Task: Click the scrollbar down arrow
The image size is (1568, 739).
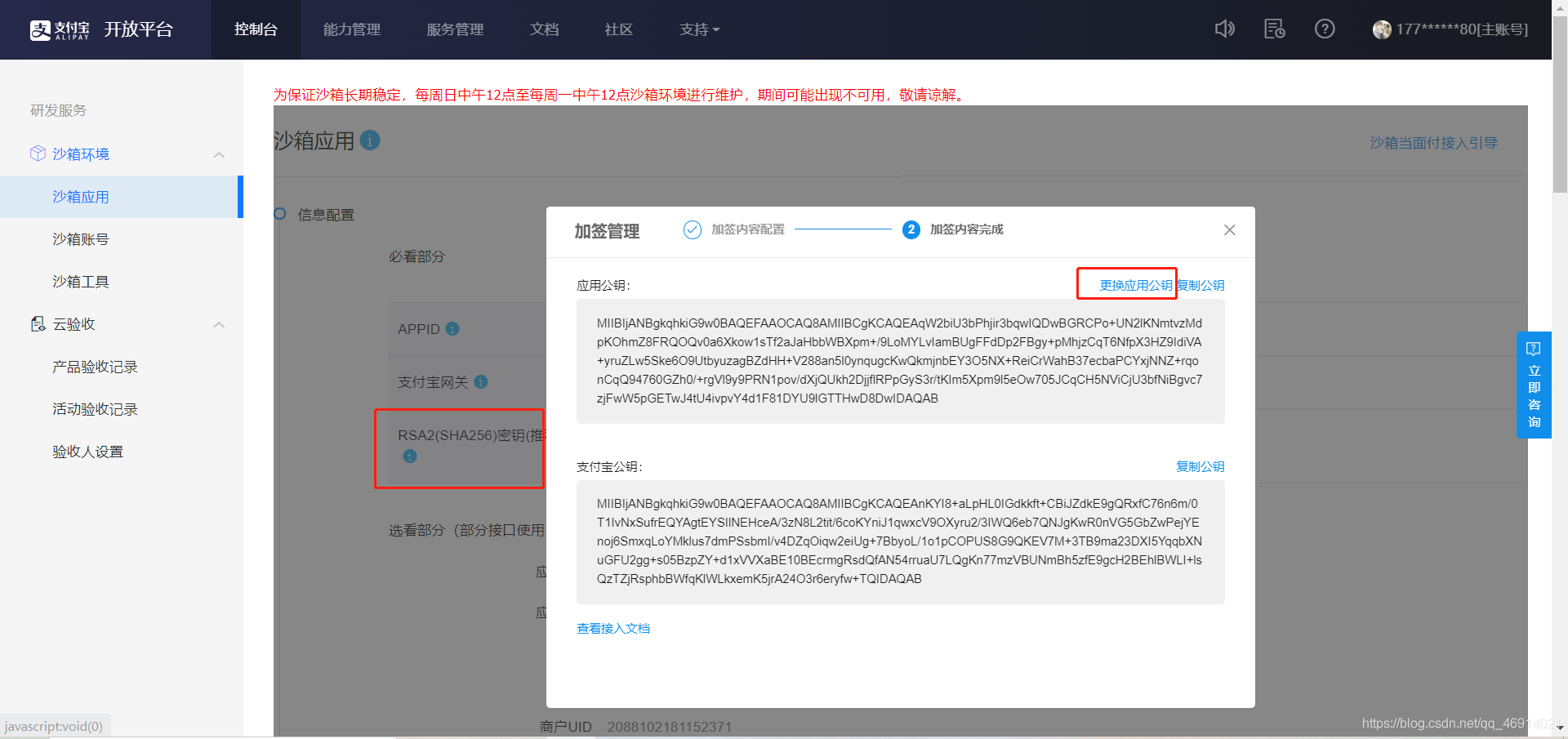Action: pos(1560,728)
